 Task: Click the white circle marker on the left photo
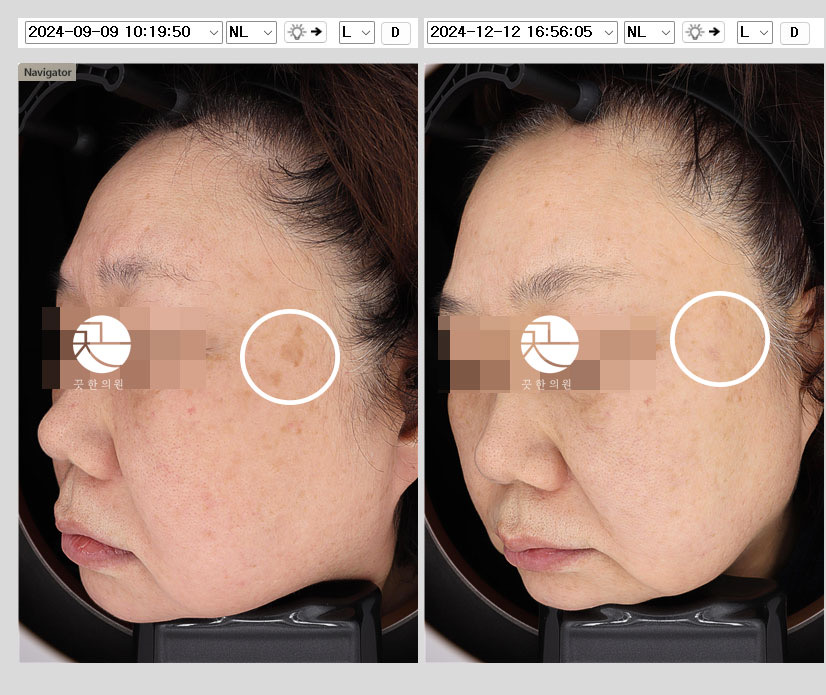click(290, 356)
